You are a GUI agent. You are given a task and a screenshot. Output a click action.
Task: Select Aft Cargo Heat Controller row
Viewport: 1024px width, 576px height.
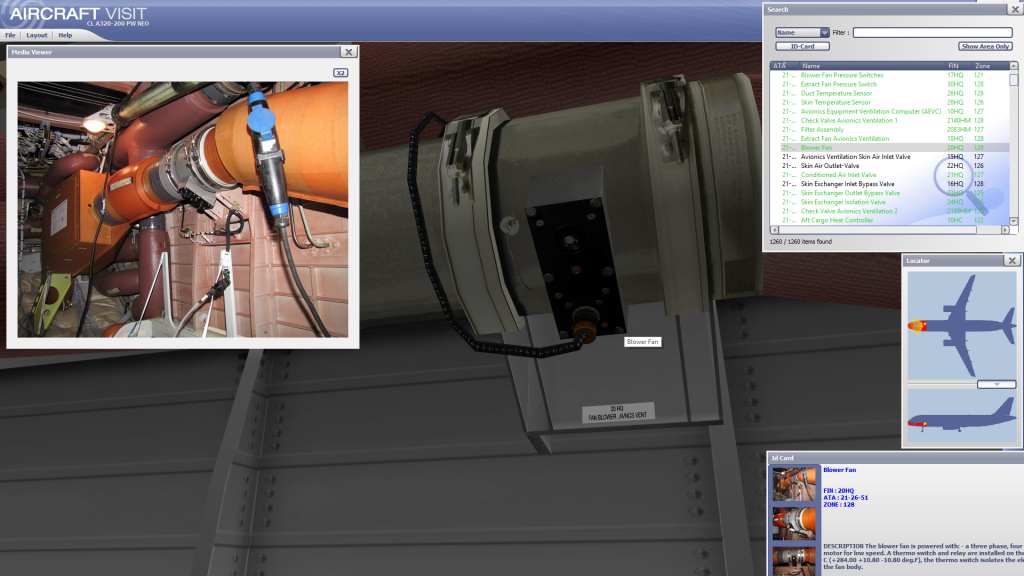tap(891, 221)
